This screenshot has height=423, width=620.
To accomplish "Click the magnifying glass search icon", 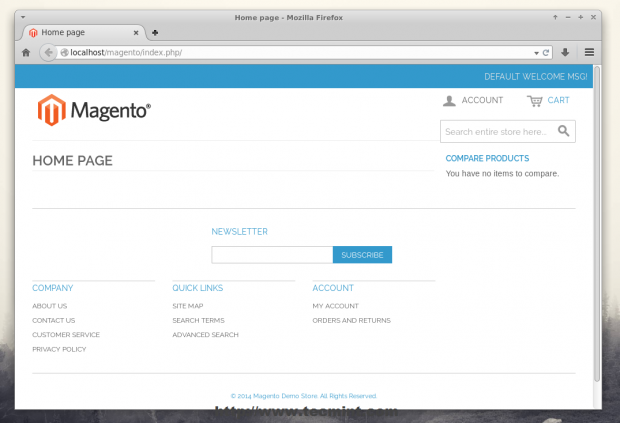I will (563, 131).
